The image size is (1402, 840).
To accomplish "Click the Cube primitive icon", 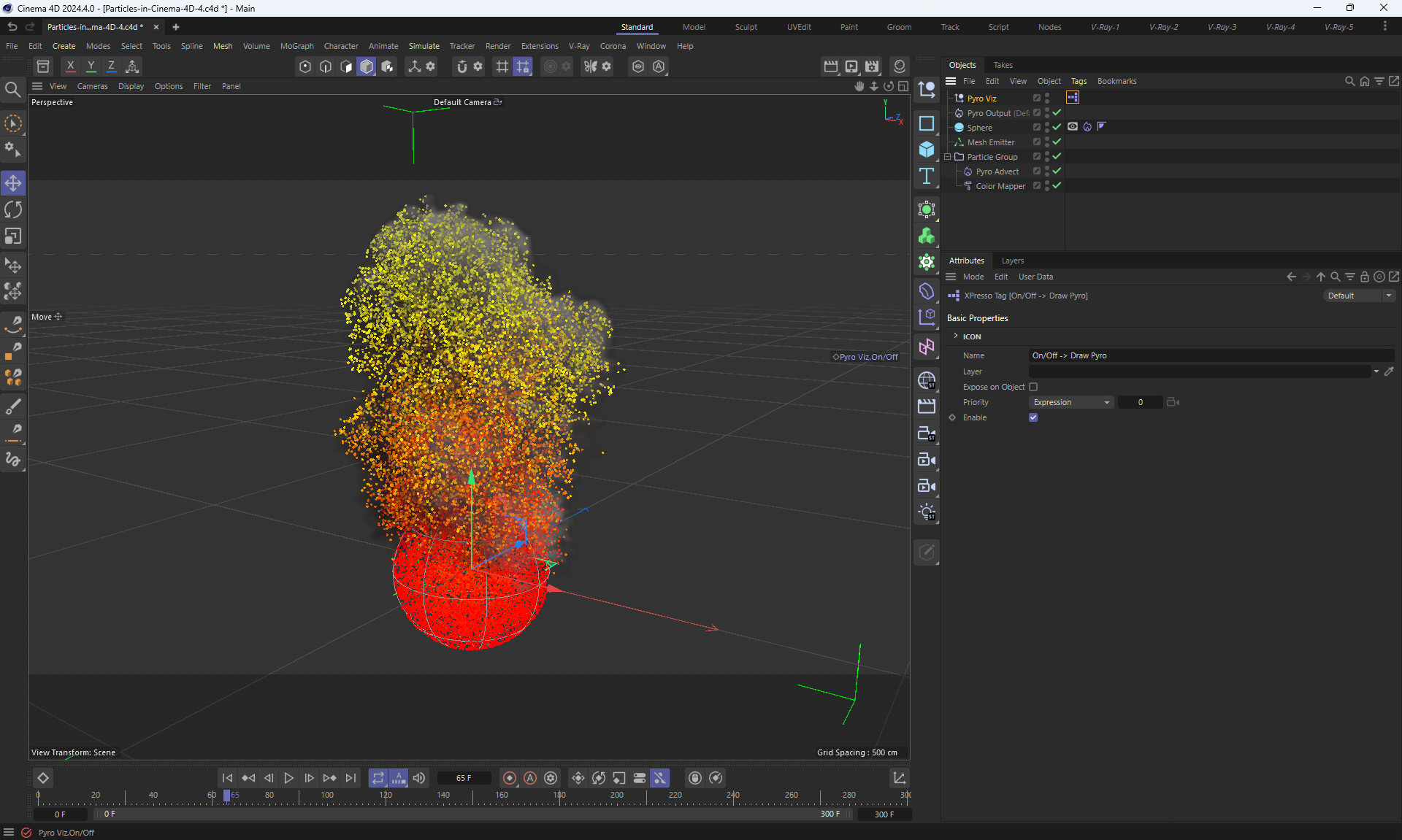I will [927, 150].
